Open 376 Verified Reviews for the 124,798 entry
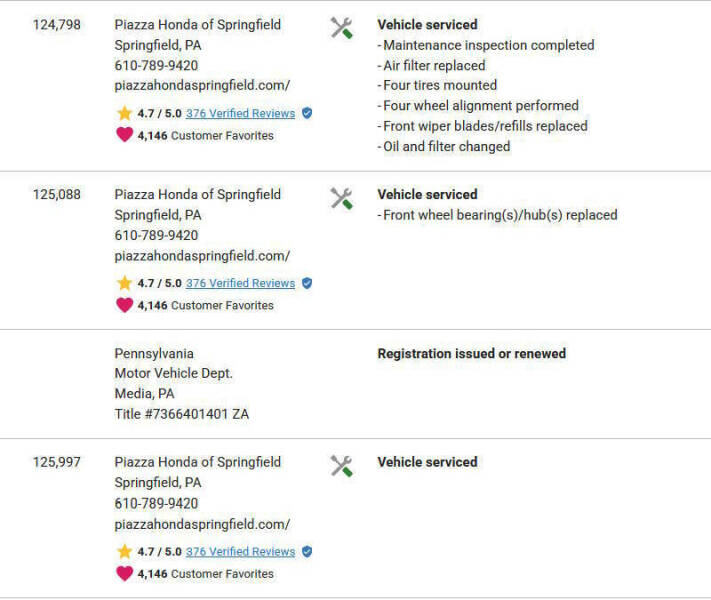Screen dimensions: 711x600 pos(240,113)
